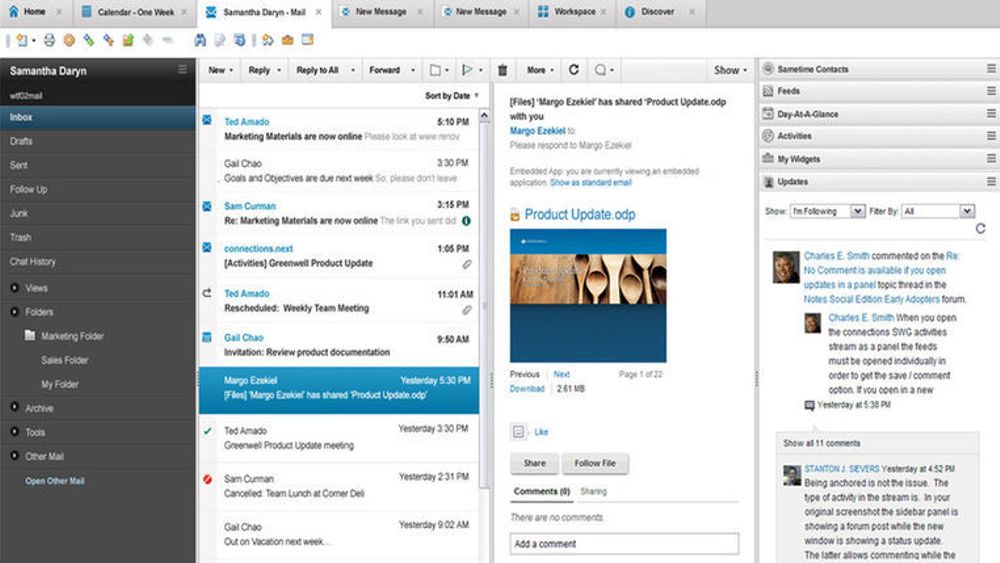Viewport: 1000px width, 563px height.
Task: Open the Forward dropdown arrow
Action: click(413, 70)
